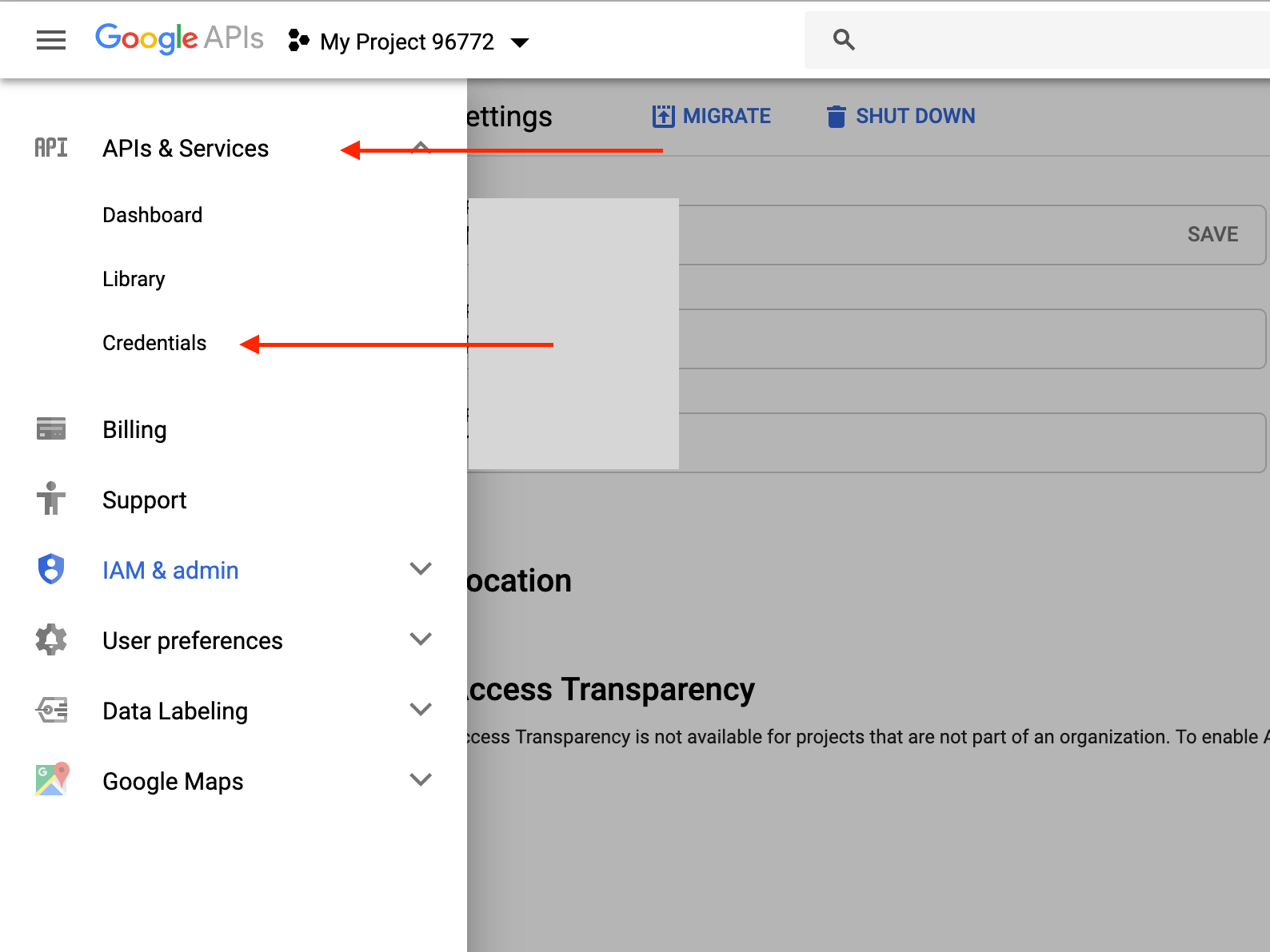This screenshot has height=952, width=1270.
Task: Click the Billing credit card icon
Action: coord(51,429)
